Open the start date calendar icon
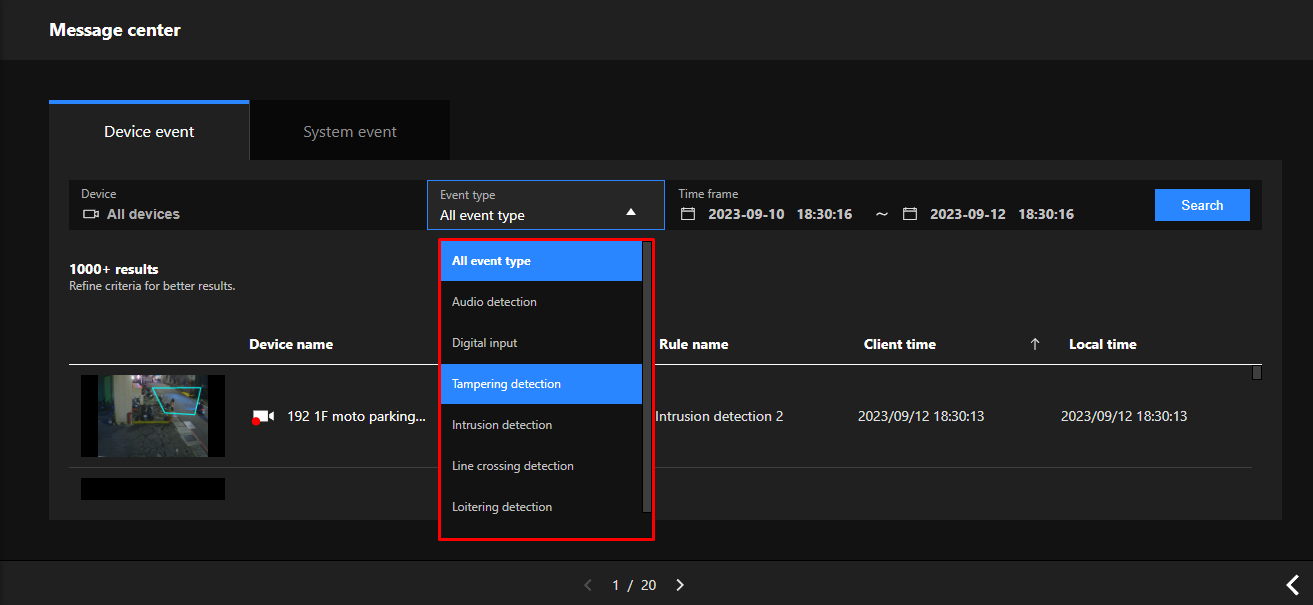The height and width of the screenshot is (605, 1313). pos(688,214)
